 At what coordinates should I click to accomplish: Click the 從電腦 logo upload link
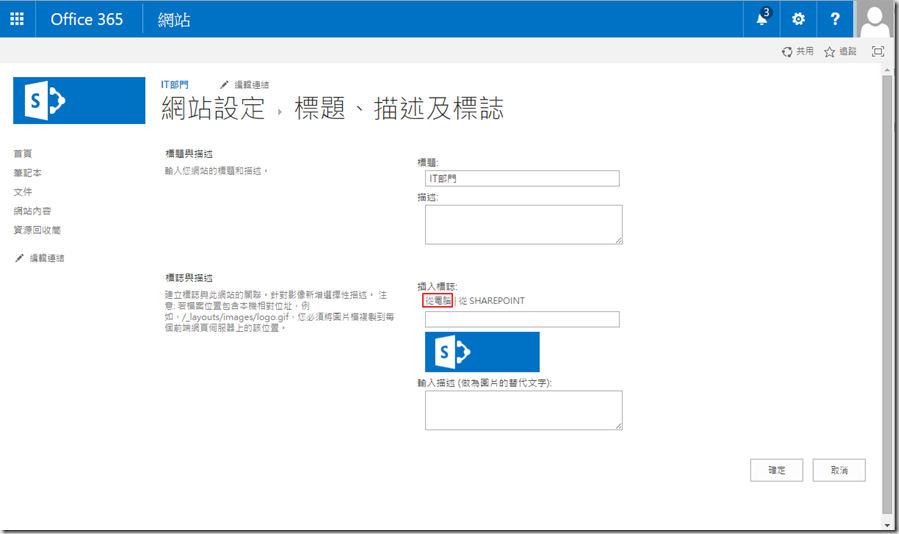pyautogui.click(x=438, y=300)
